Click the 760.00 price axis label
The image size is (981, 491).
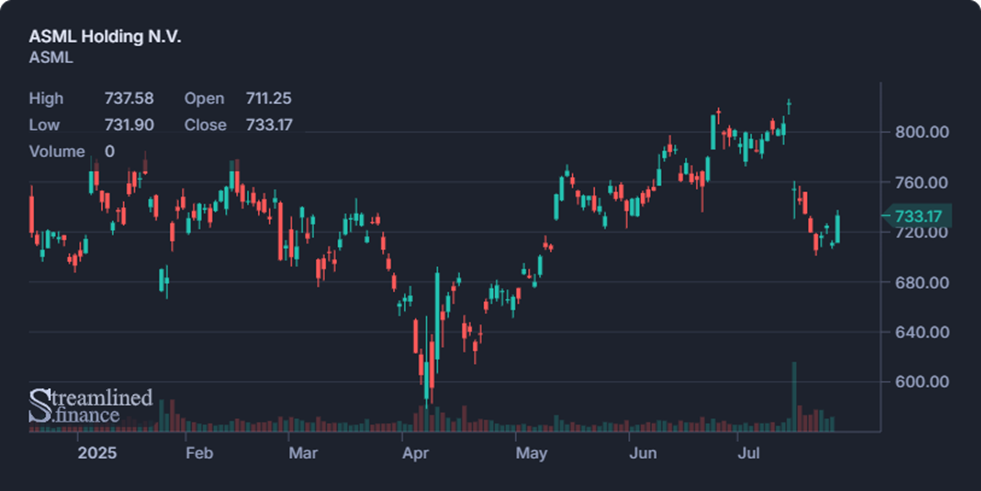pos(922,183)
